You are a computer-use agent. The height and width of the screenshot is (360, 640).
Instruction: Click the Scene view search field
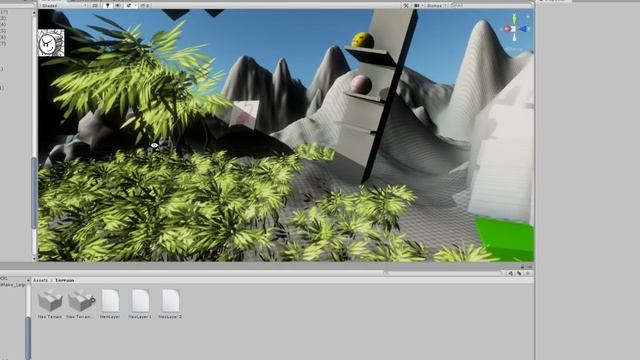point(490,6)
